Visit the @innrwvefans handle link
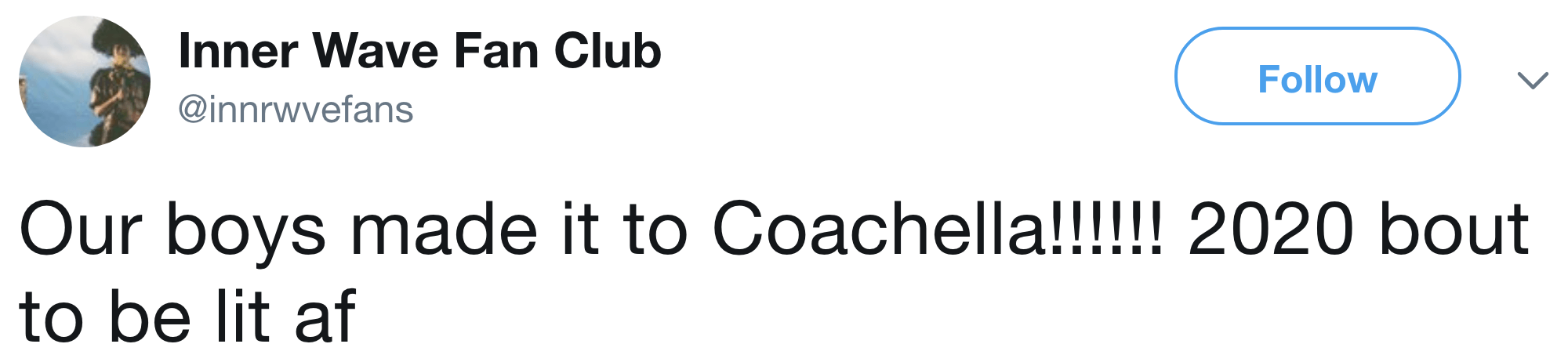Viewport: 1568px width, 362px height. click(296, 110)
